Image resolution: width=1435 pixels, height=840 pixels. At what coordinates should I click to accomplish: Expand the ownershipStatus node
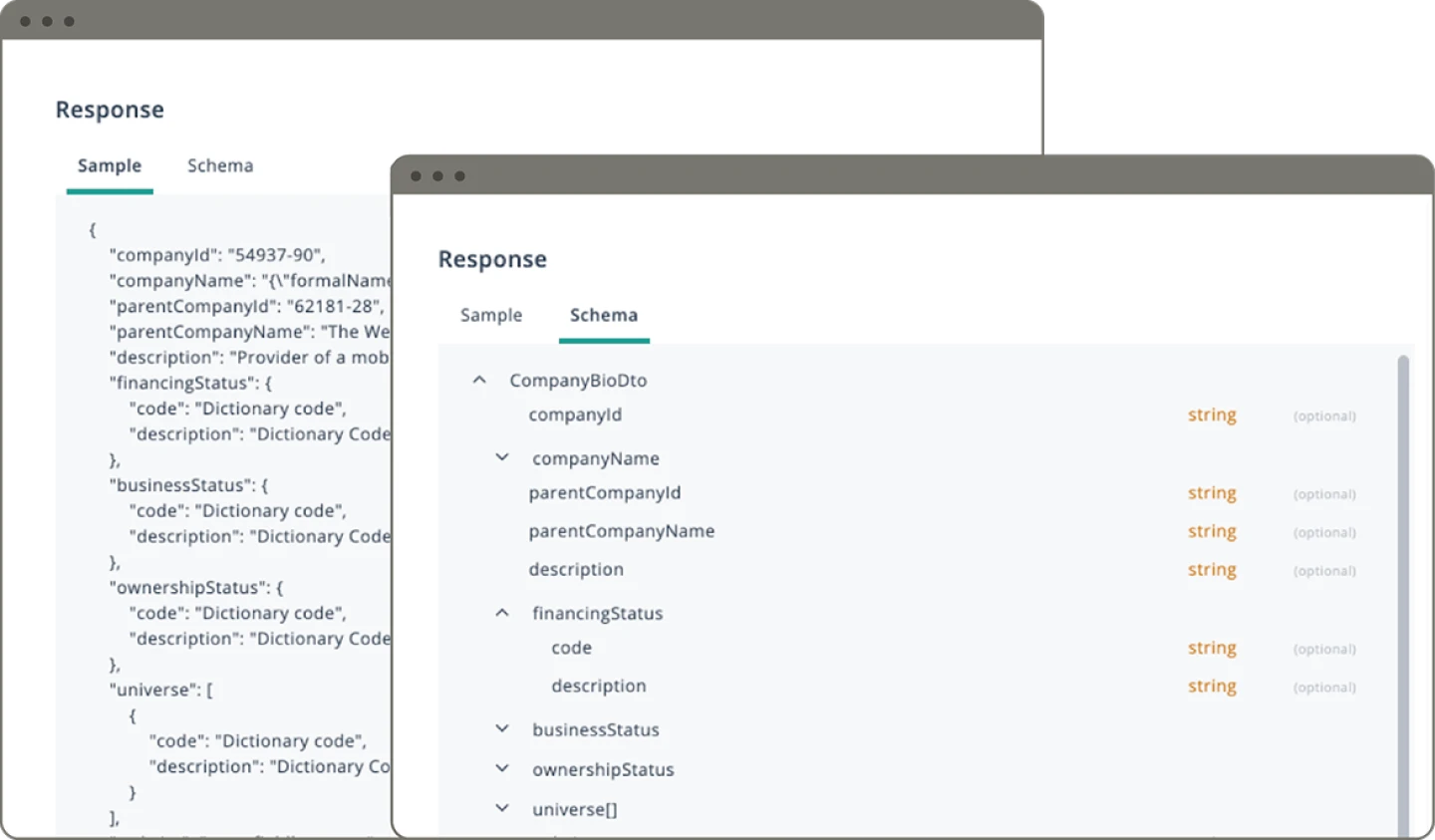[502, 768]
